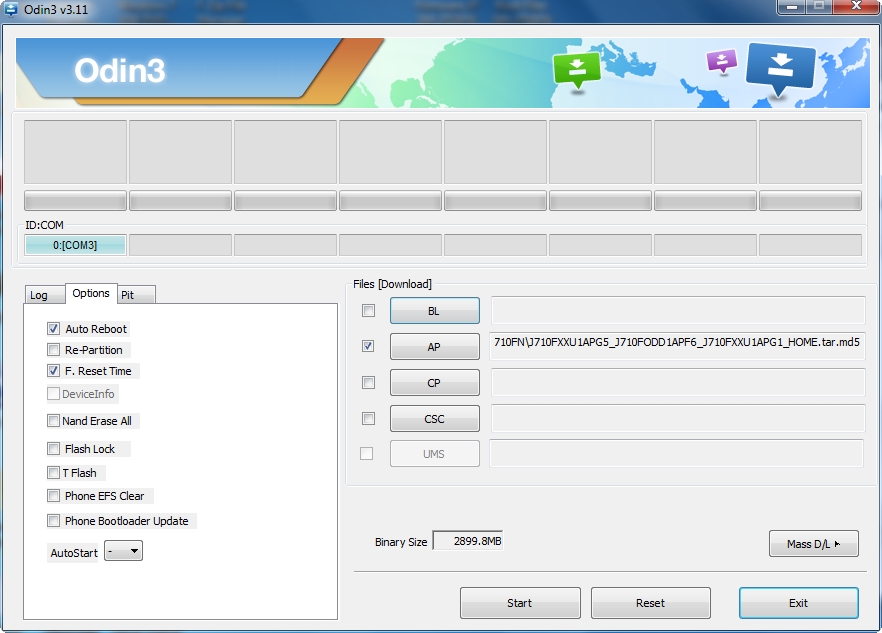
Task: Click the empty CSC file path field
Action: point(677,419)
